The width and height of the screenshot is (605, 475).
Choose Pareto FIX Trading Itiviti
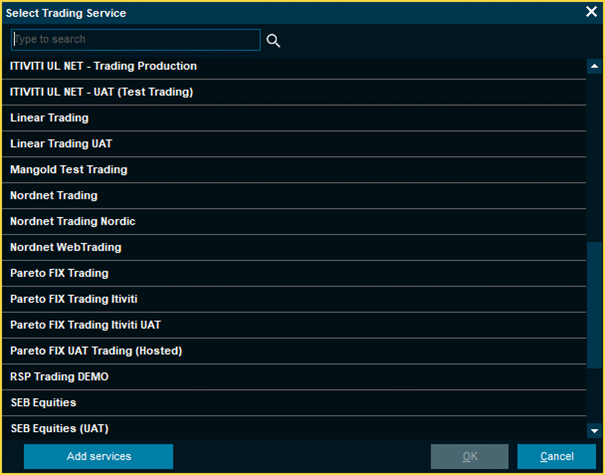click(x=294, y=299)
